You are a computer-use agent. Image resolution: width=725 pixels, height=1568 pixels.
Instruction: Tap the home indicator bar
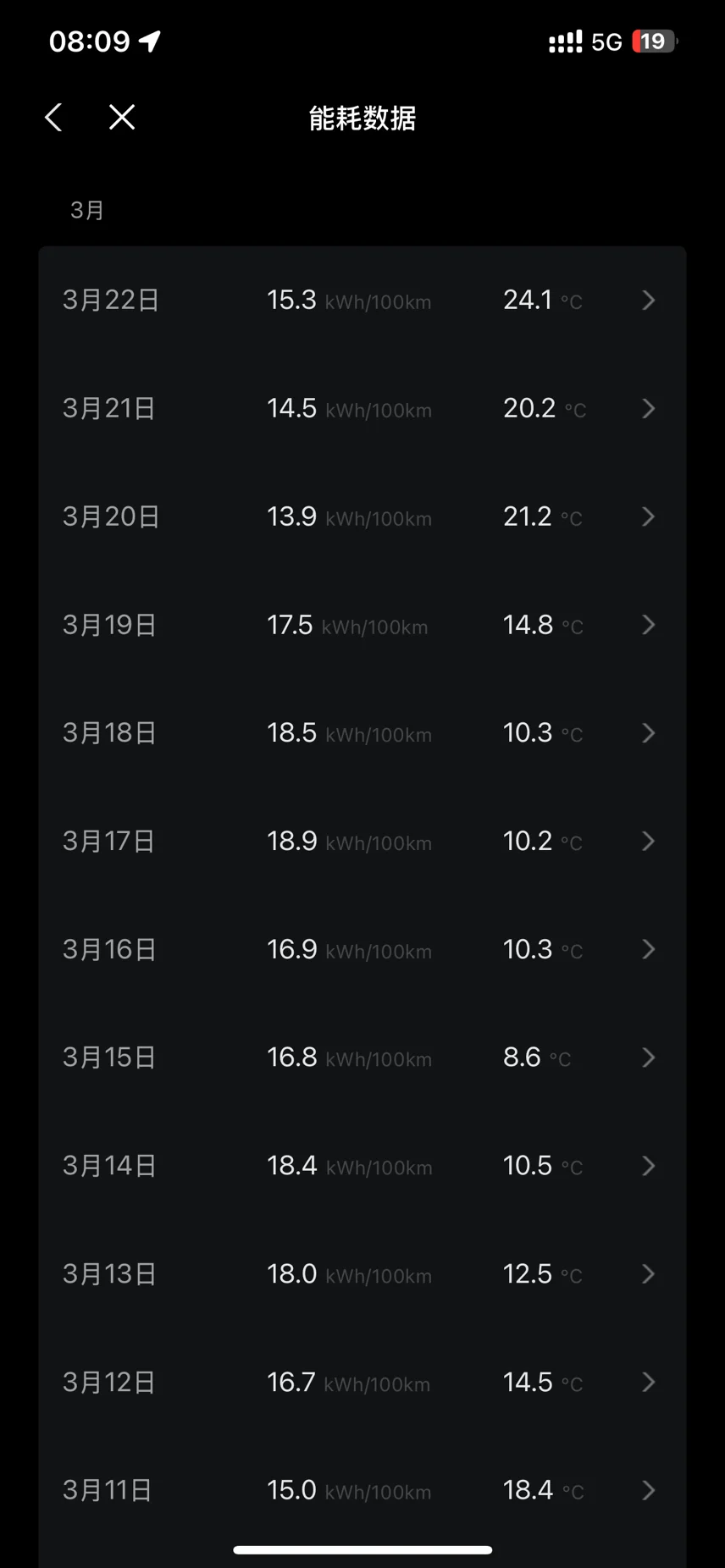click(362, 1550)
